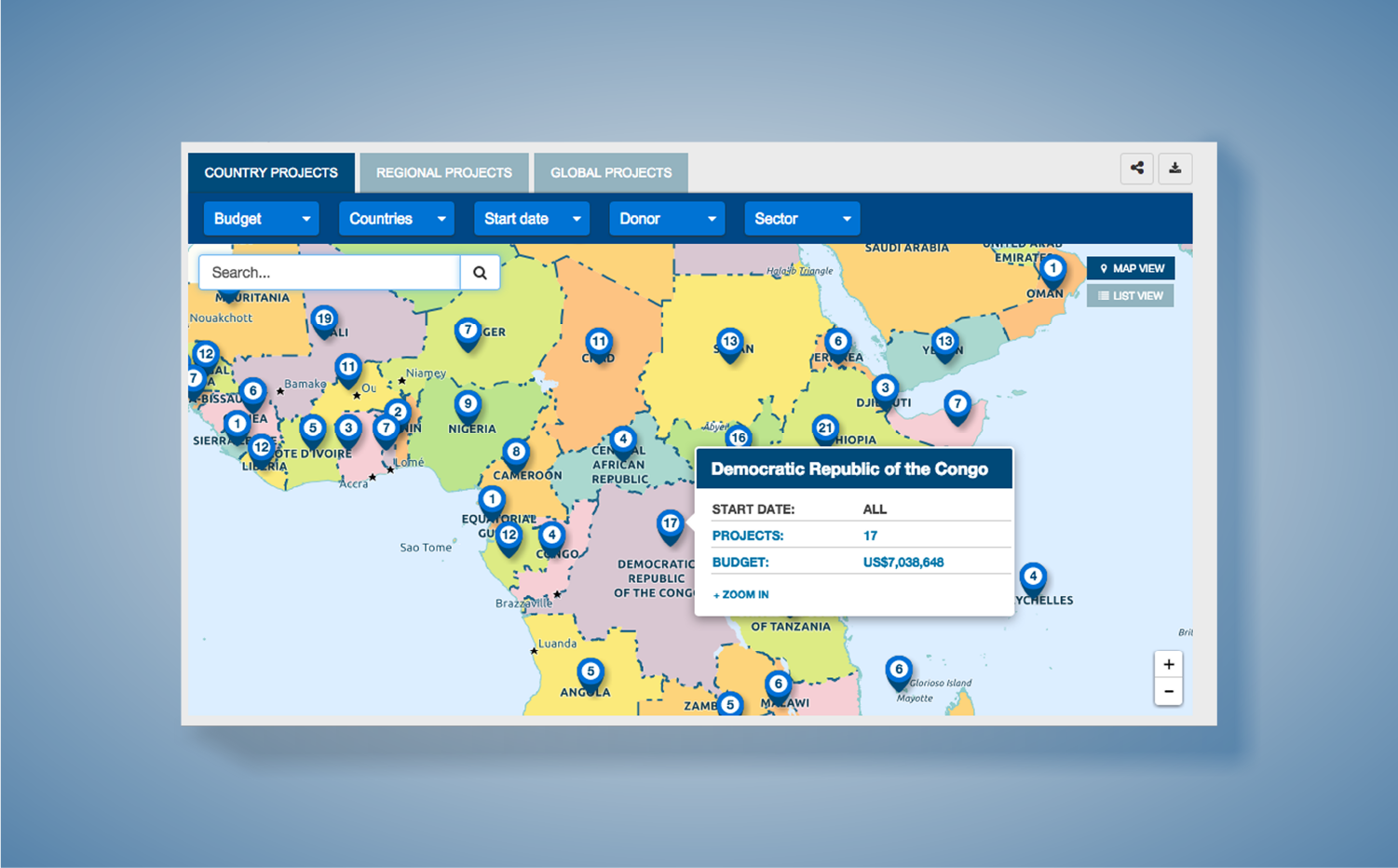Select the Zambia pin numbered 5

[730, 705]
